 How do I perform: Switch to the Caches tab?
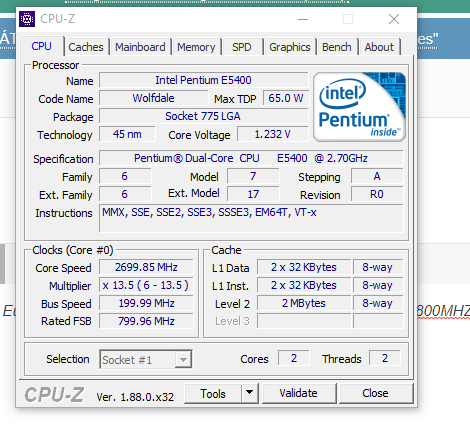tap(86, 47)
